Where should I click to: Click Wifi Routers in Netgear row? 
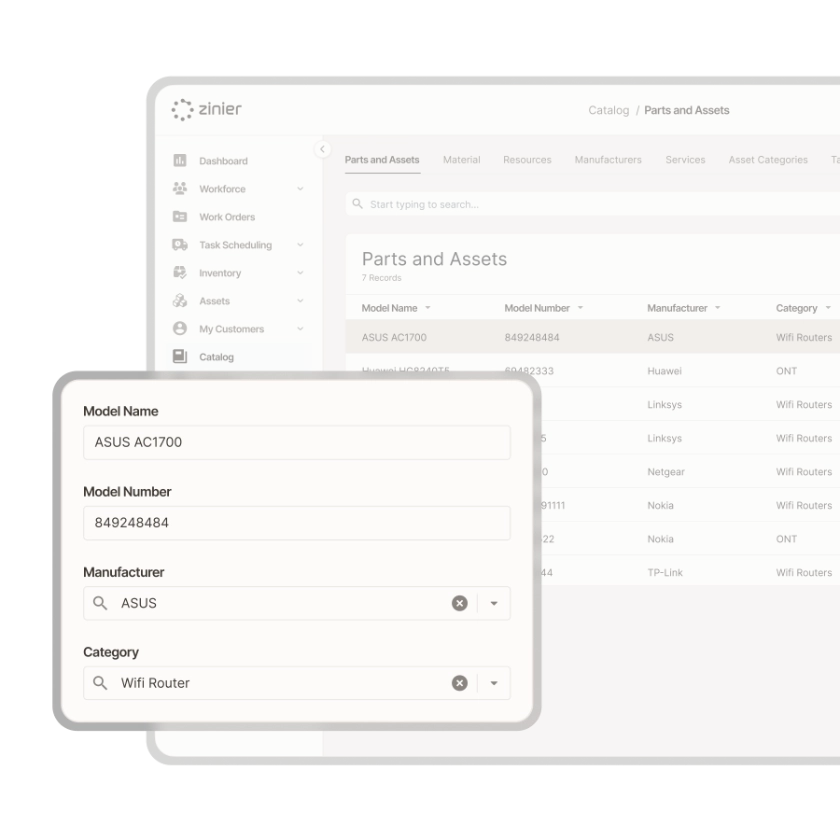pos(804,472)
